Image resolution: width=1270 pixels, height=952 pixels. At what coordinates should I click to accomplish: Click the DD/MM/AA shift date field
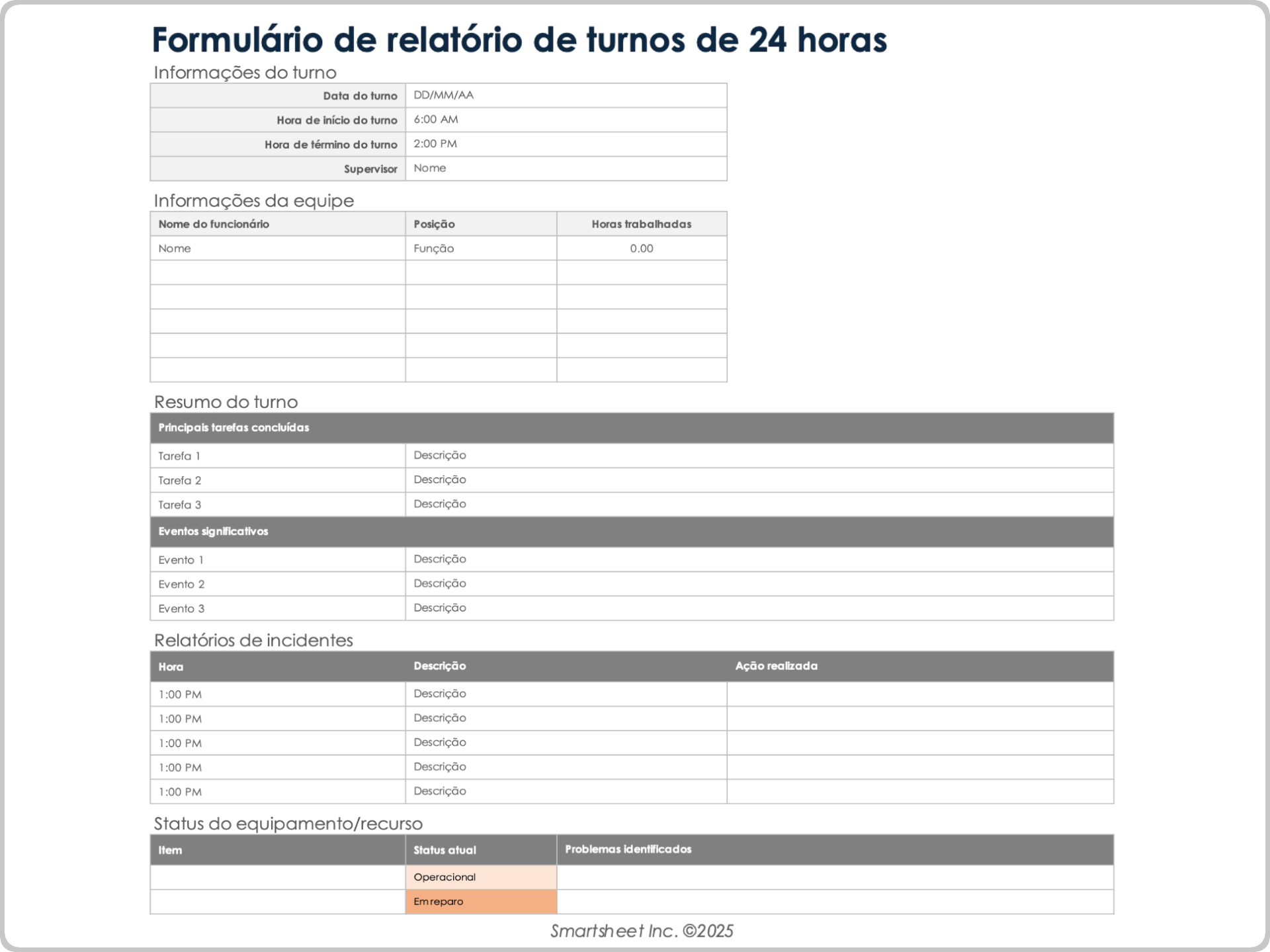566,95
